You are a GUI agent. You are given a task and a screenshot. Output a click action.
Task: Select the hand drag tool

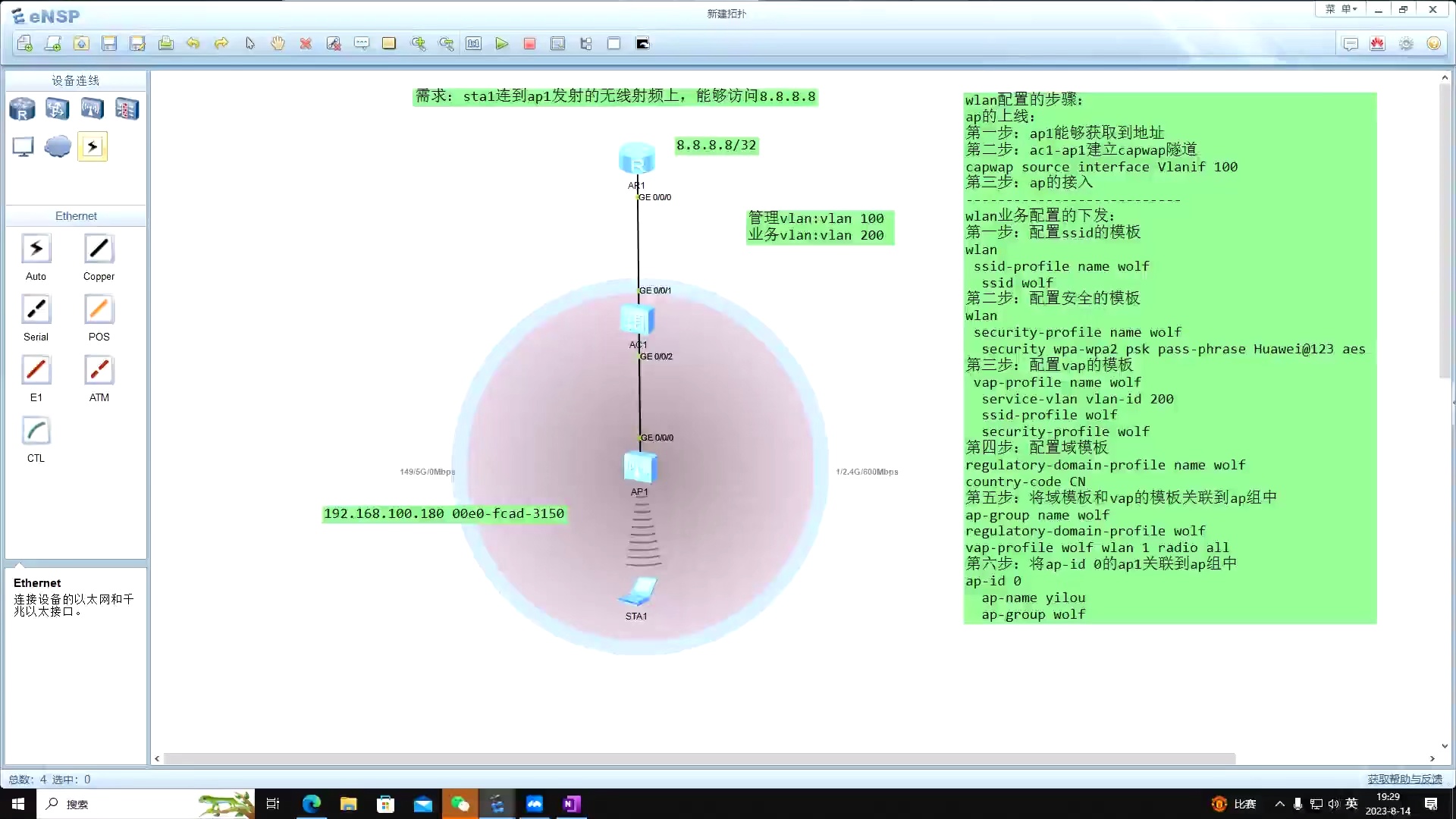(x=278, y=44)
